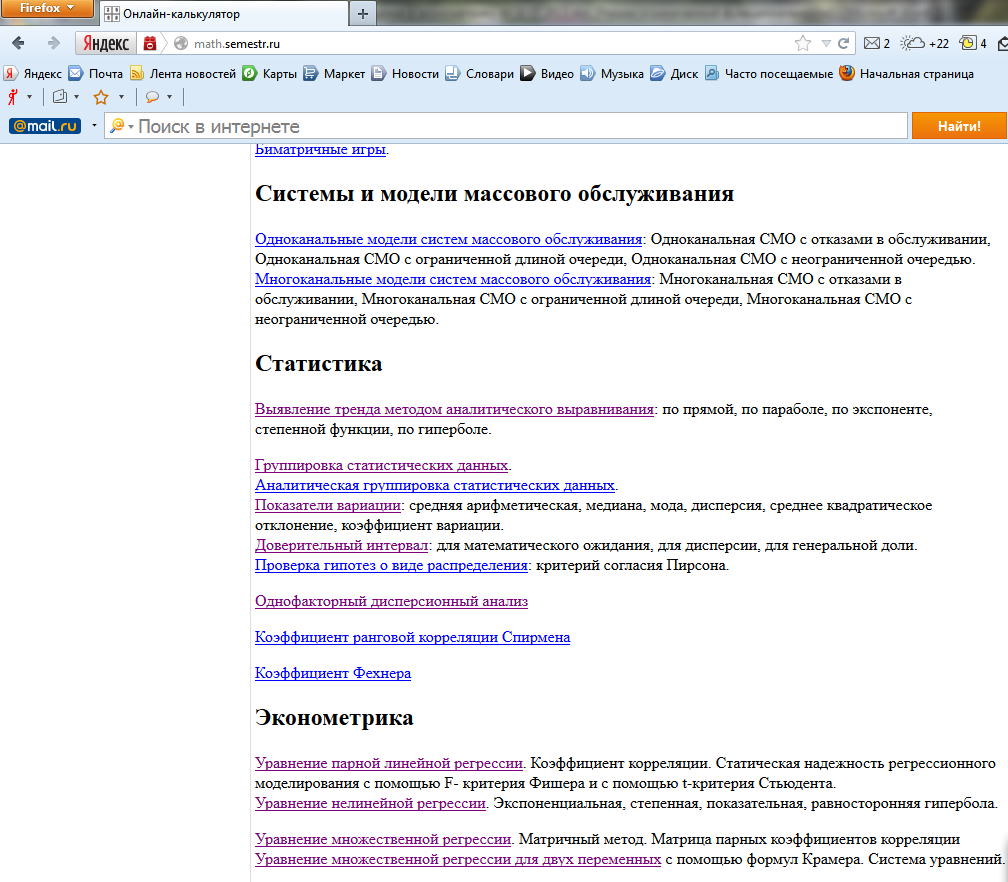Click the orange Найти! button

tap(959, 126)
